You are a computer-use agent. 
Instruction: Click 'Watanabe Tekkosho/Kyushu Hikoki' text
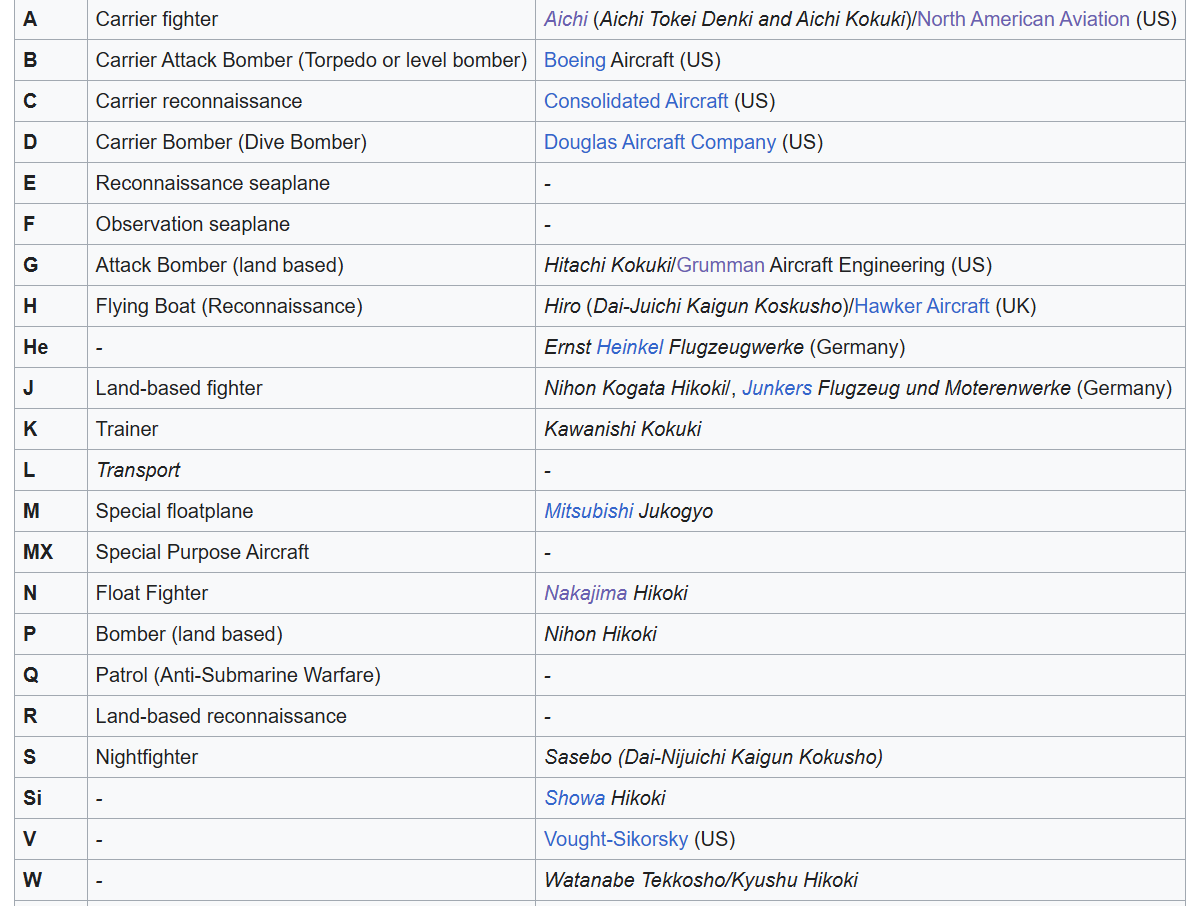(701, 880)
